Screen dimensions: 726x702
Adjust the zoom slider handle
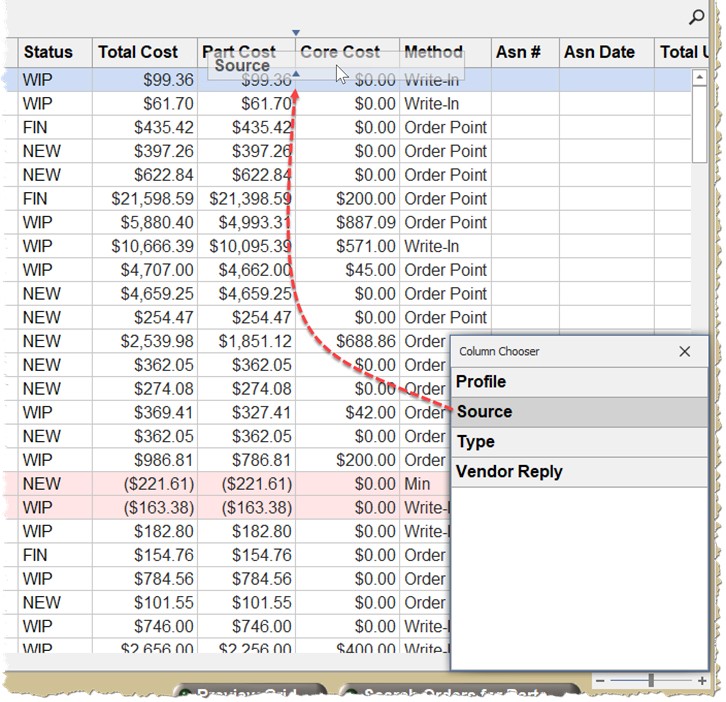(x=651, y=680)
